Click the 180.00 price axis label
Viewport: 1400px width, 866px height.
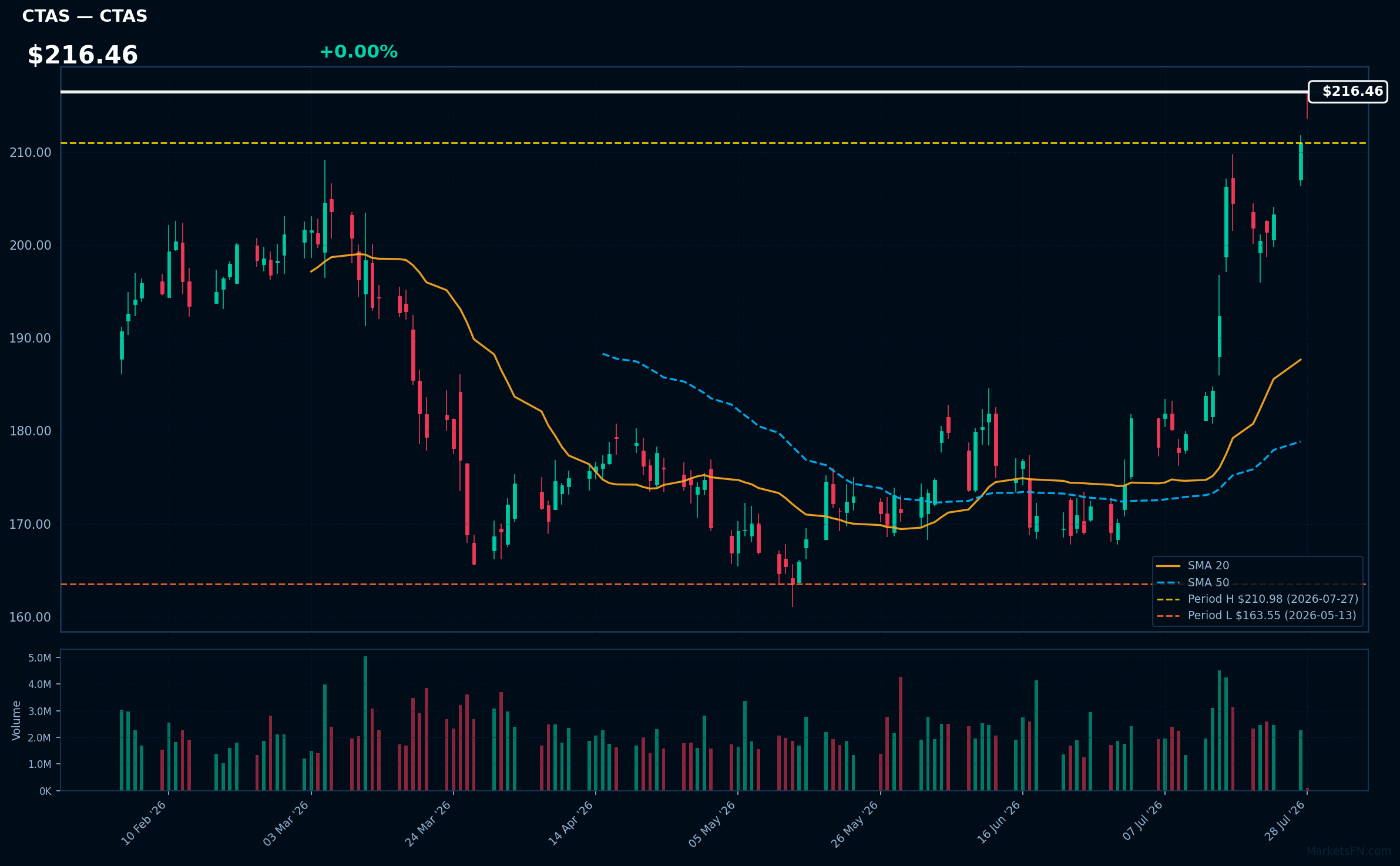(x=31, y=431)
